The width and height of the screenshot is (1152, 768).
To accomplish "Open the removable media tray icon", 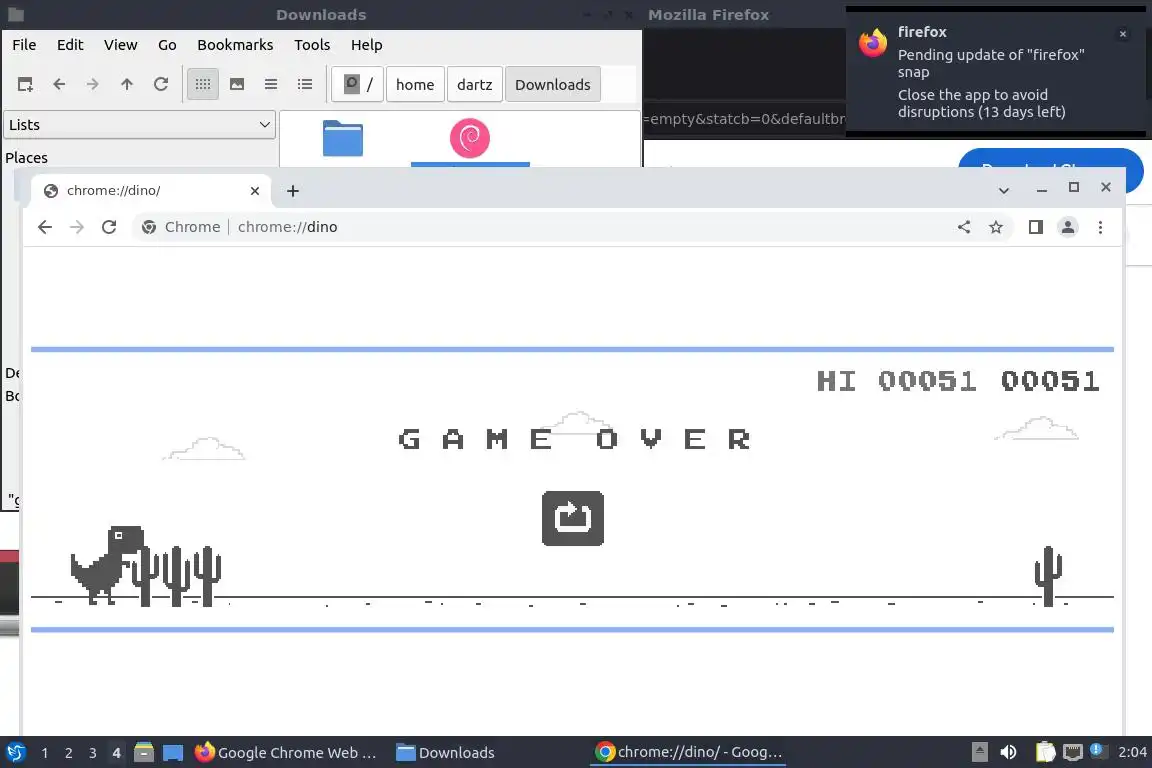I will coord(979,752).
